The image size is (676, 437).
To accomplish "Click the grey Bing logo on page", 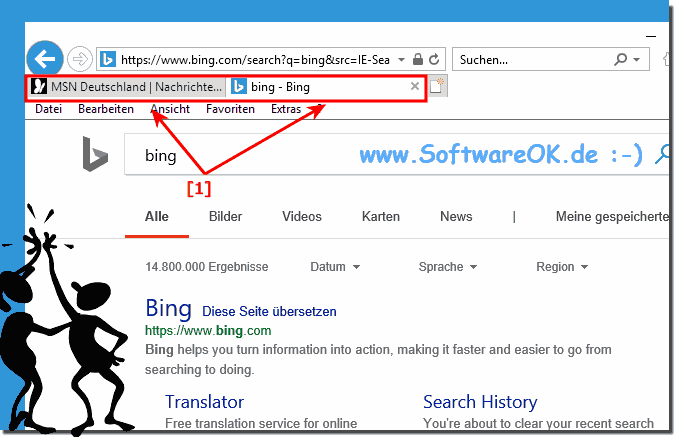I will point(95,154).
